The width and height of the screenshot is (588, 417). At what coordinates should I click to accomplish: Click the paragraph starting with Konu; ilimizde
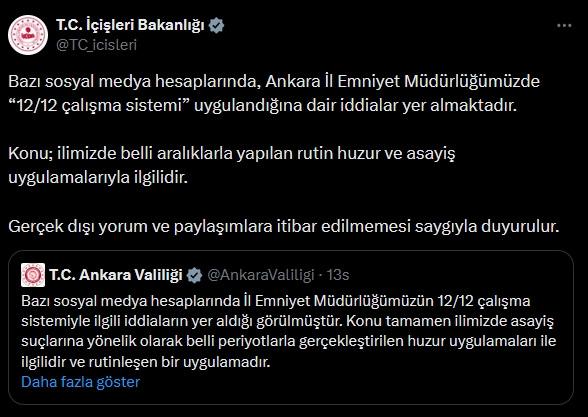point(232,165)
